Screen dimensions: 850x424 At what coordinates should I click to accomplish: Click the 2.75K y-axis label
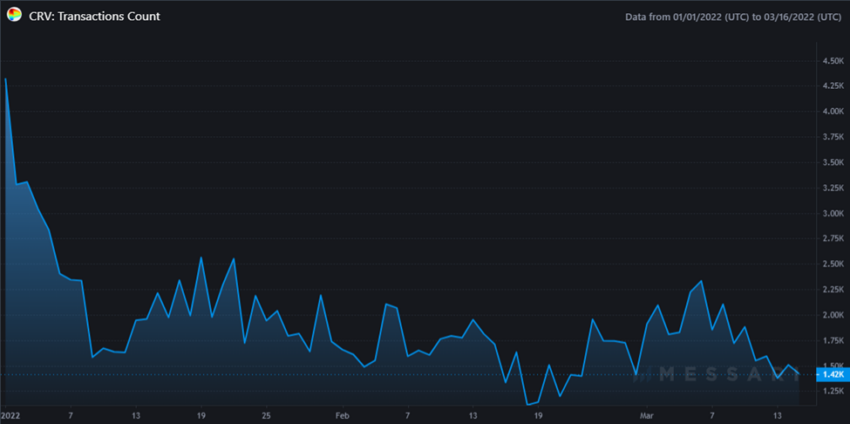(x=833, y=239)
